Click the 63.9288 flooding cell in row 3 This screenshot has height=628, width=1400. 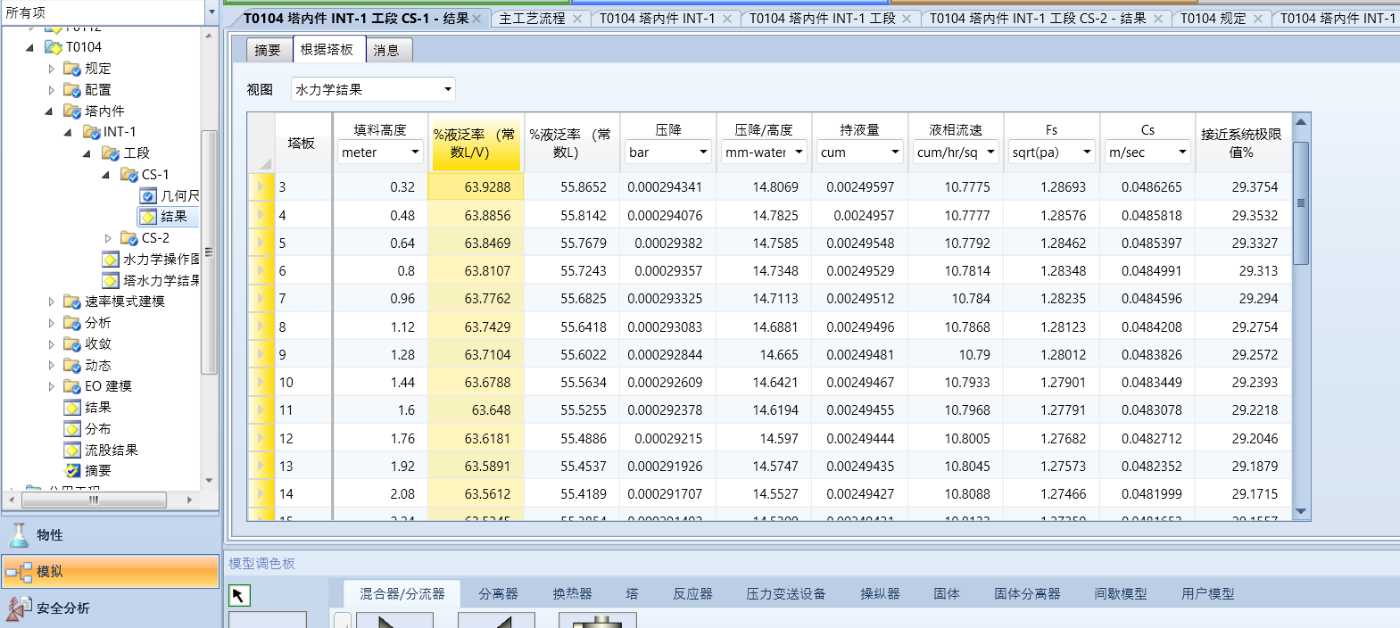click(476, 187)
